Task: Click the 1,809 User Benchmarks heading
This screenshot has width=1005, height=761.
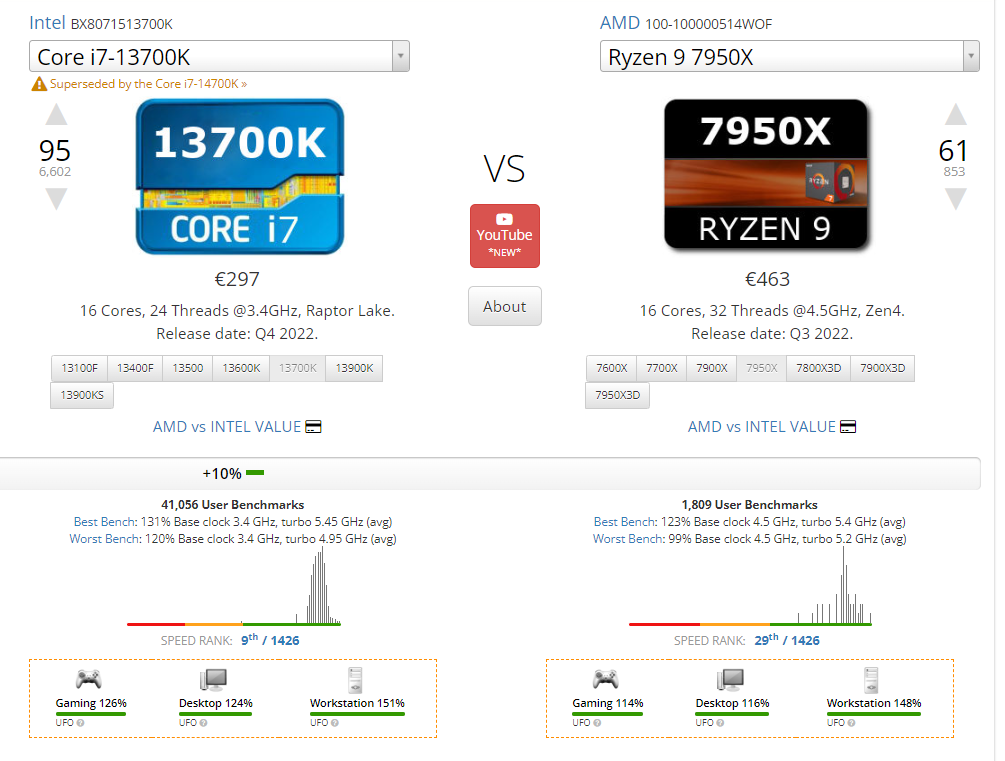Action: tap(750, 505)
